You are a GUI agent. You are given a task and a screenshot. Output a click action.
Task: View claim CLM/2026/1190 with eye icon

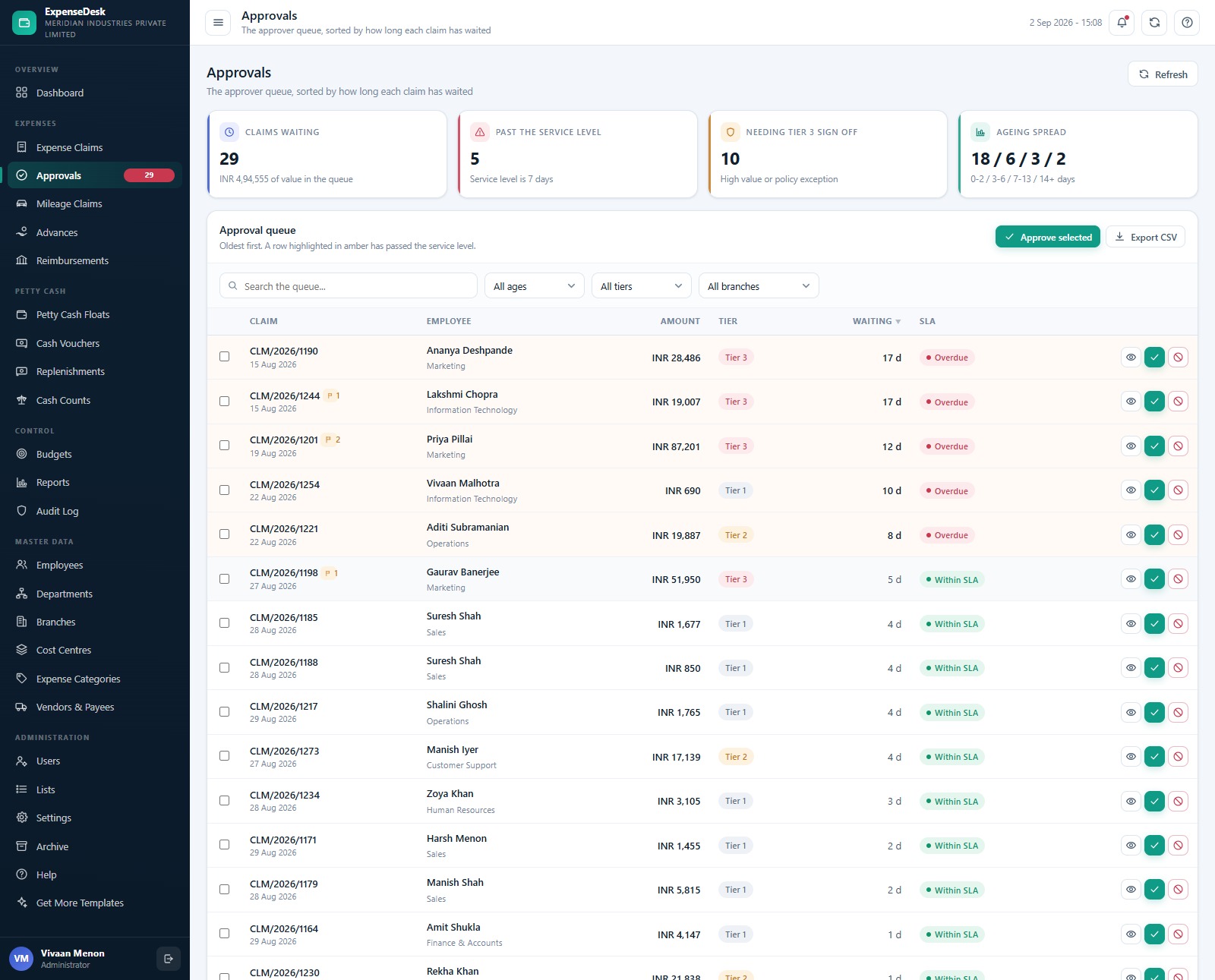tap(1131, 358)
